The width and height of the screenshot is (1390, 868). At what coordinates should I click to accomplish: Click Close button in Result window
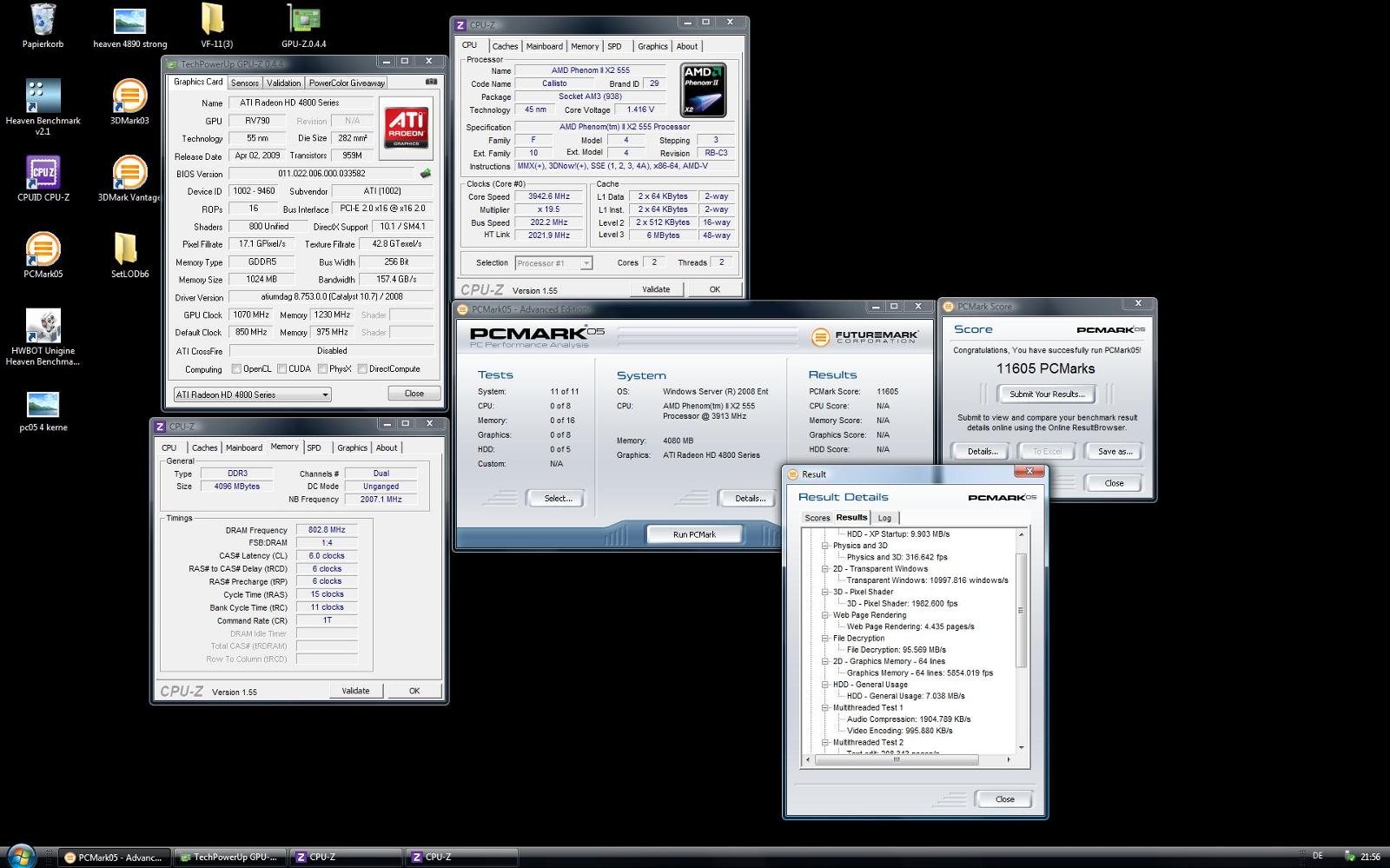point(1005,798)
